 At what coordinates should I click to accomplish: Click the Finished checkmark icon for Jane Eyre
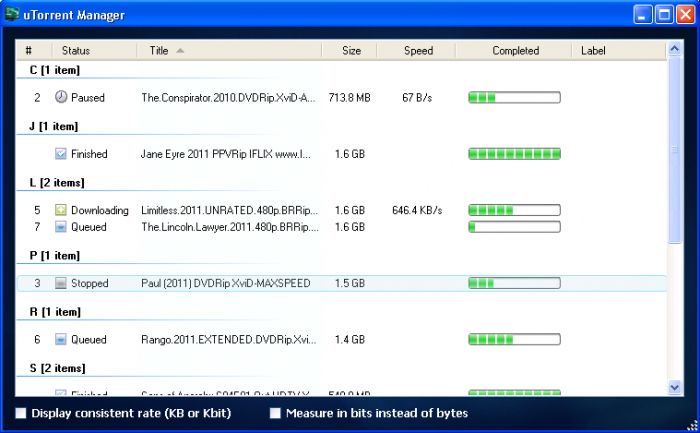click(61, 154)
